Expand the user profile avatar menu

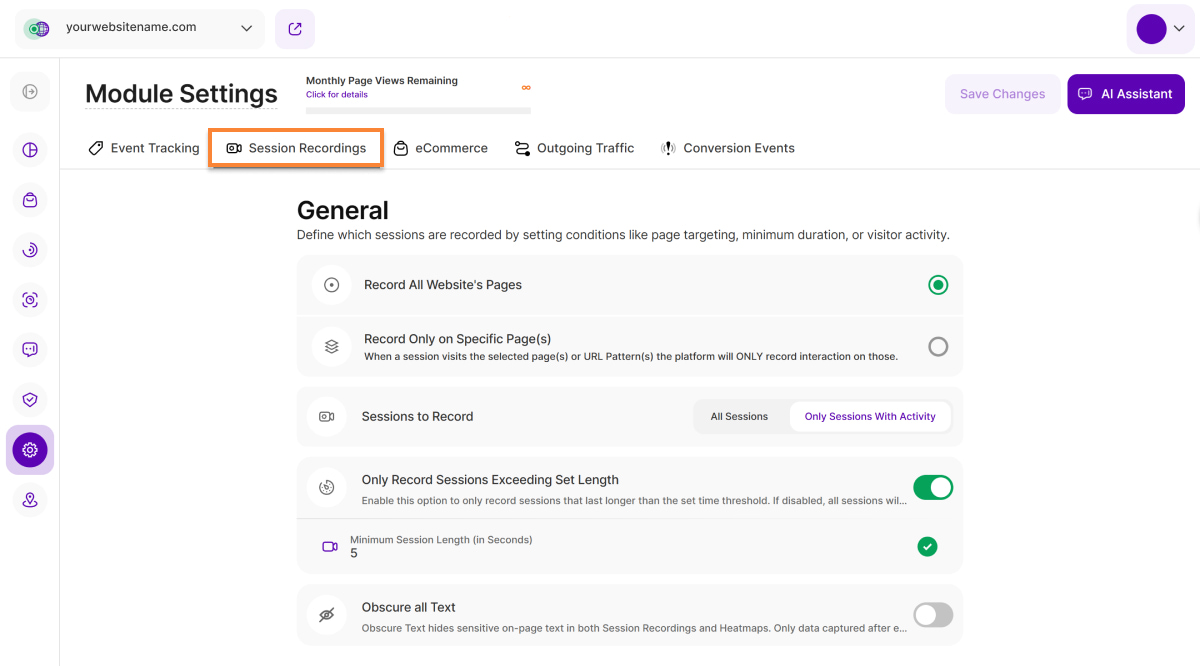(1160, 29)
